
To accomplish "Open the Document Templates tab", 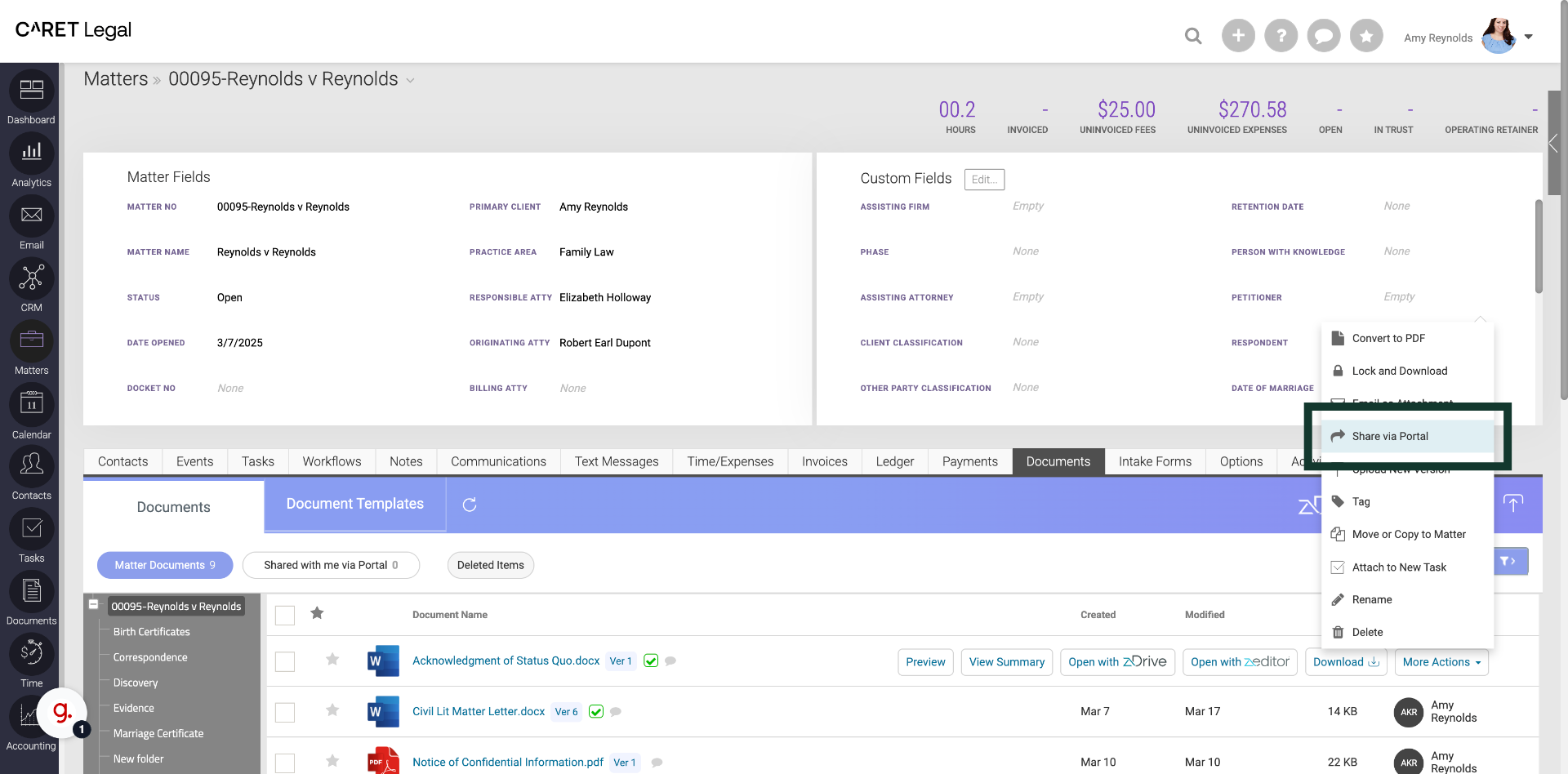I will [x=354, y=504].
